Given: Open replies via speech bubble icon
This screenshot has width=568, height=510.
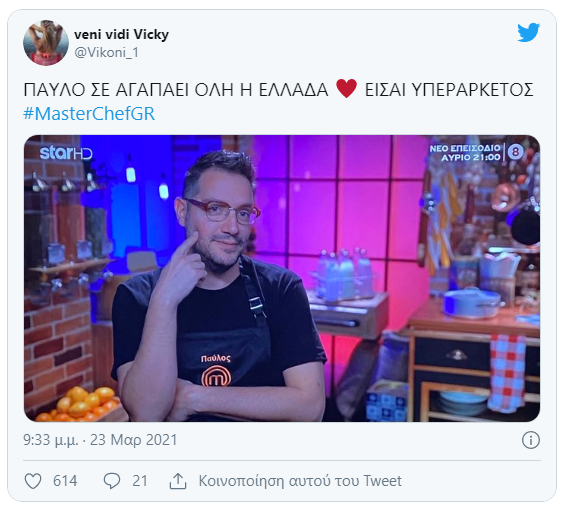Looking at the screenshot, I should [x=112, y=481].
